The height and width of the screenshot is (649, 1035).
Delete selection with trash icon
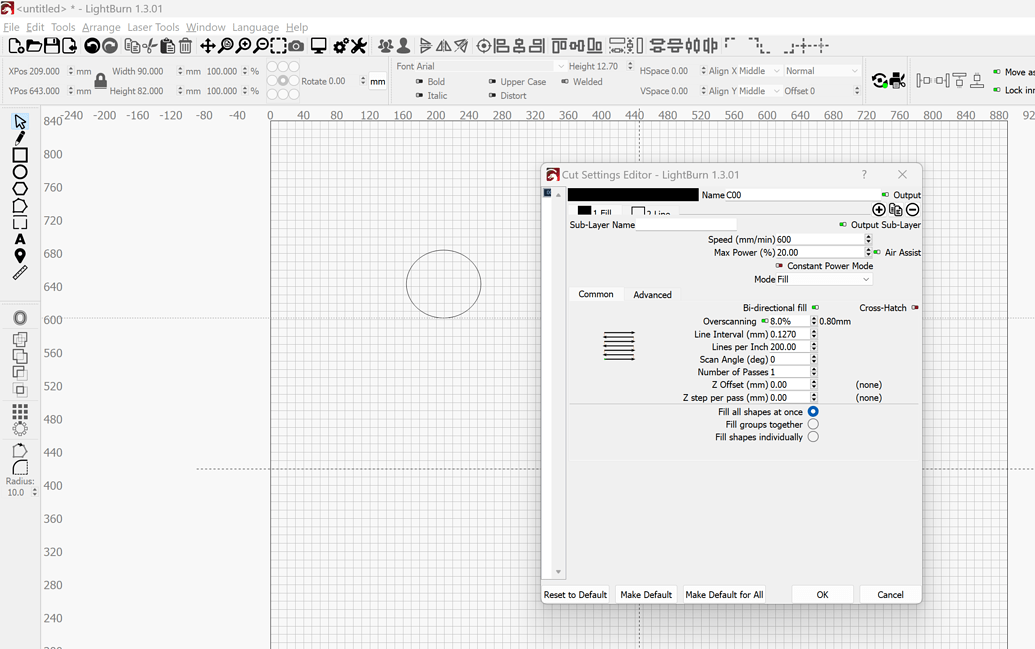185,46
